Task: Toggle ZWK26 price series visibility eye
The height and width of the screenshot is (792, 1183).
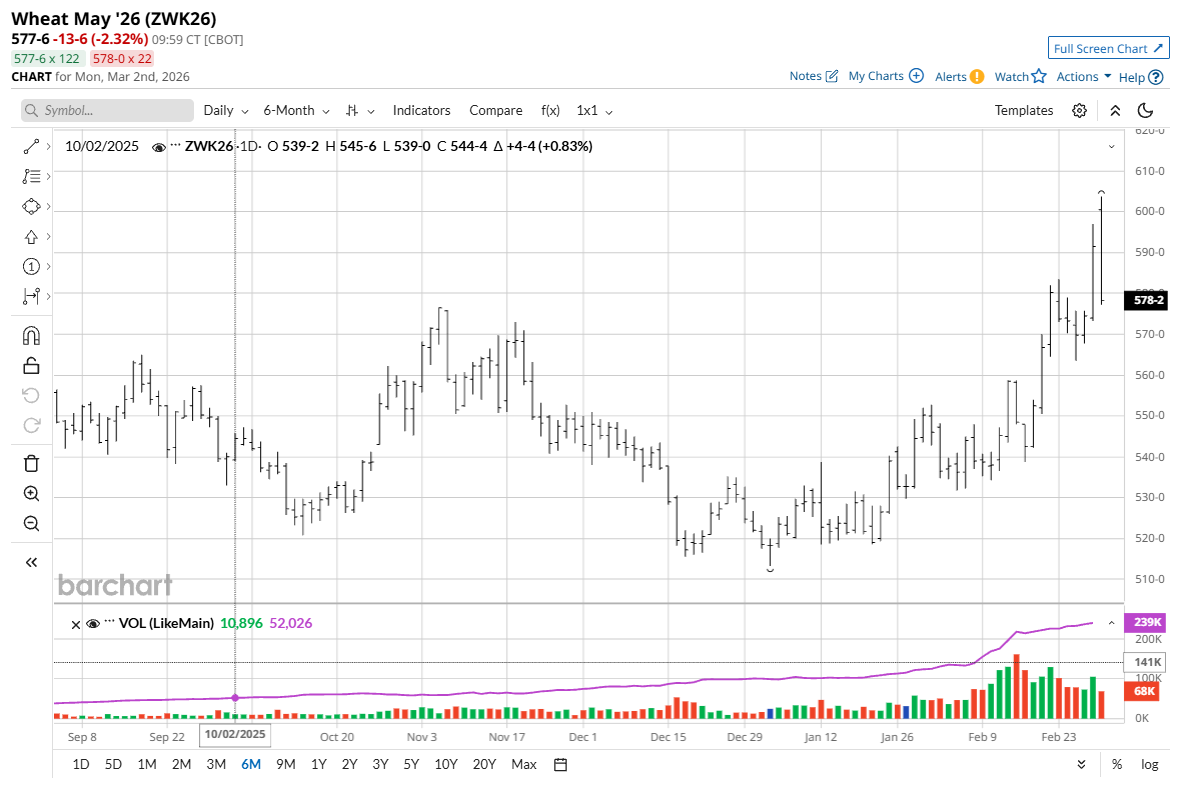Action: (x=158, y=147)
